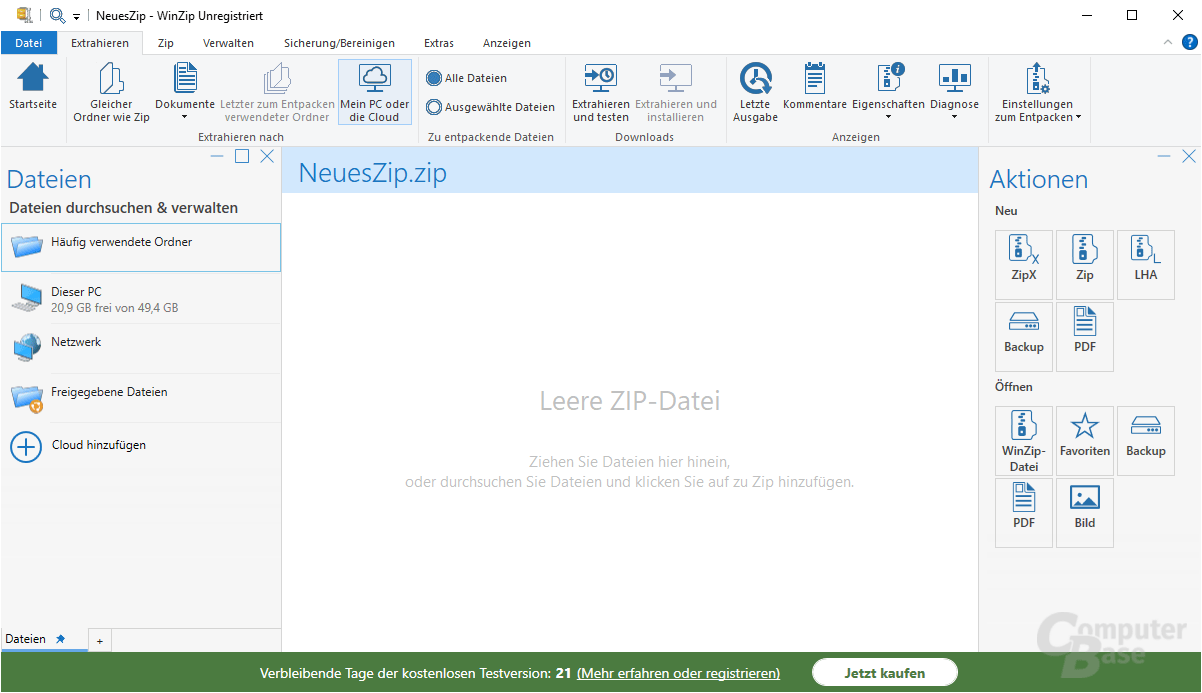This screenshot has height=693, width=1202.
Task: Open Mehr erfahren oder registrieren link
Action: pyautogui.click(x=678, y=673)
